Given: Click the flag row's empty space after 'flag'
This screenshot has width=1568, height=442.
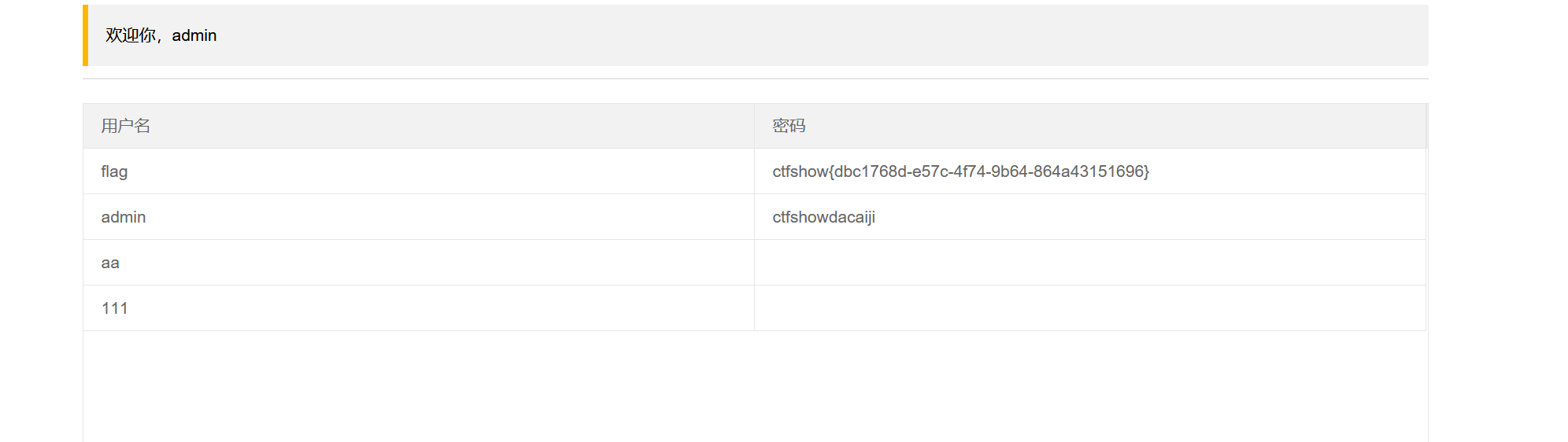Looking at the screenshot, I should pos(441,171).
